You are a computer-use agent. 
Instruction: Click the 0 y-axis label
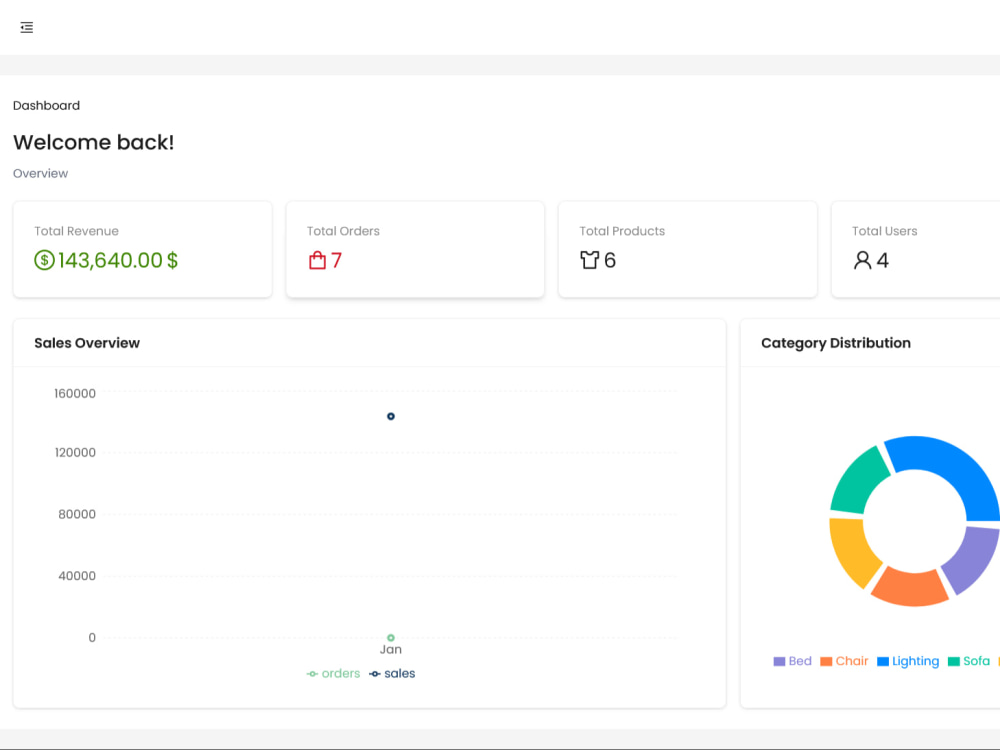[92, 638]
